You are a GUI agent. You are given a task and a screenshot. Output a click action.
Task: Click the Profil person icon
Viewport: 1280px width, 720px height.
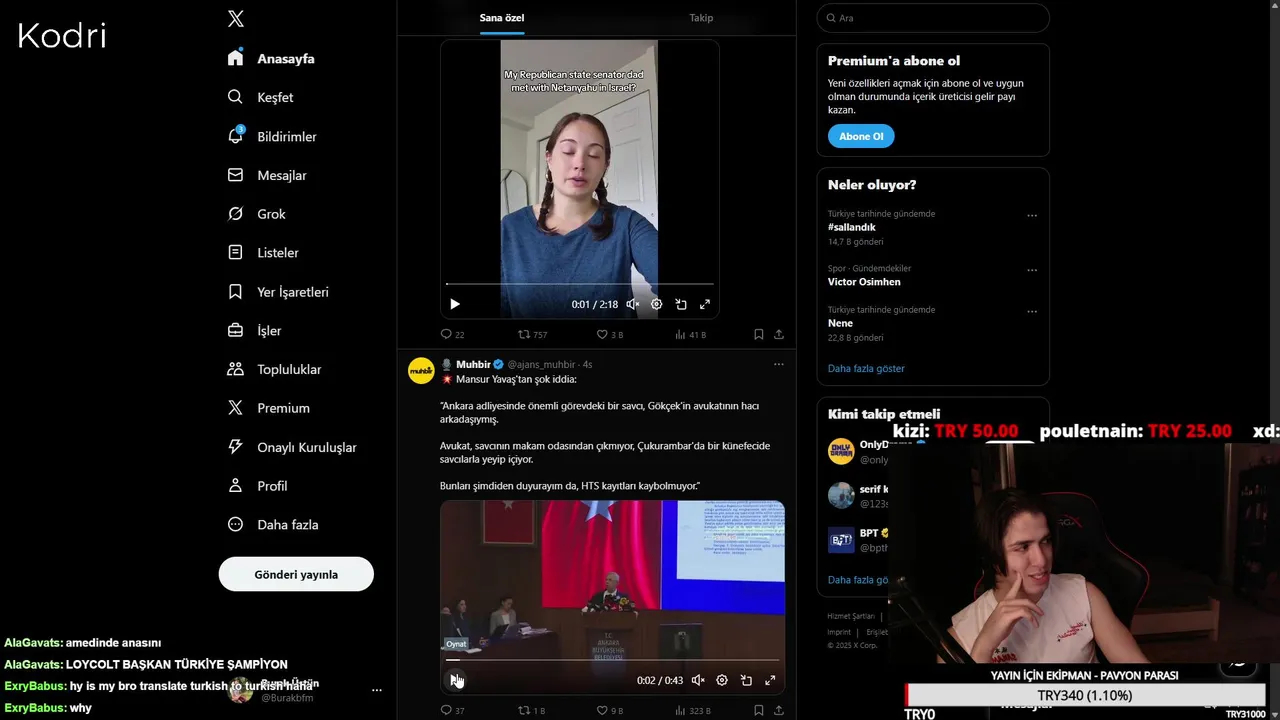point(235,485)
